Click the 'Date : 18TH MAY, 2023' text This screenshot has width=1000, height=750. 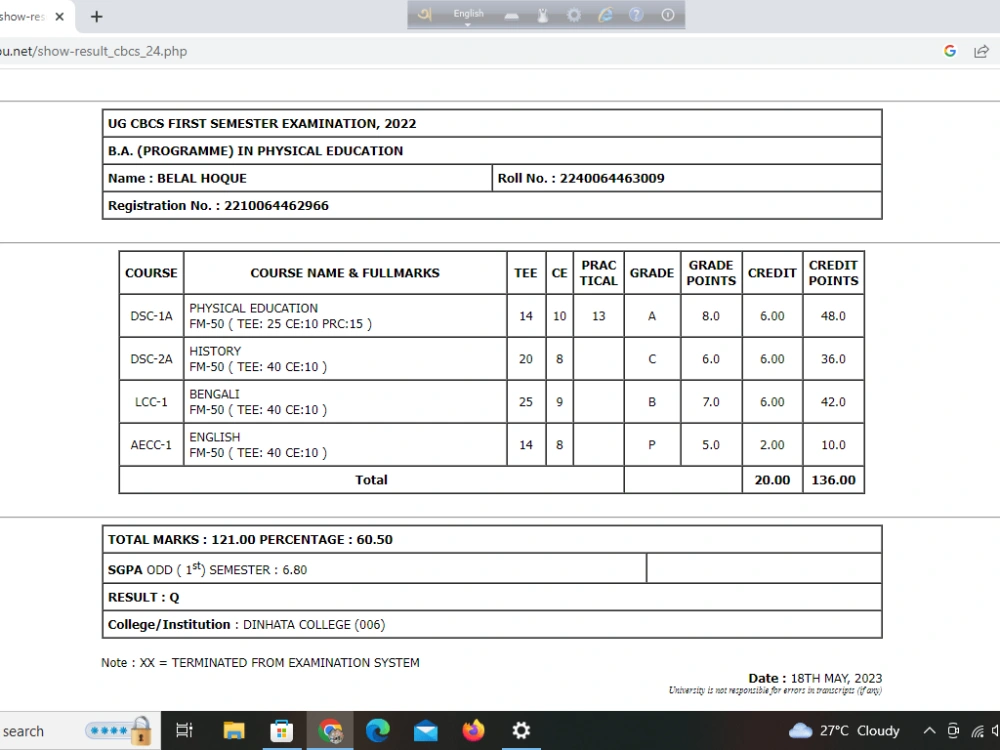click(x=815, y=678)
